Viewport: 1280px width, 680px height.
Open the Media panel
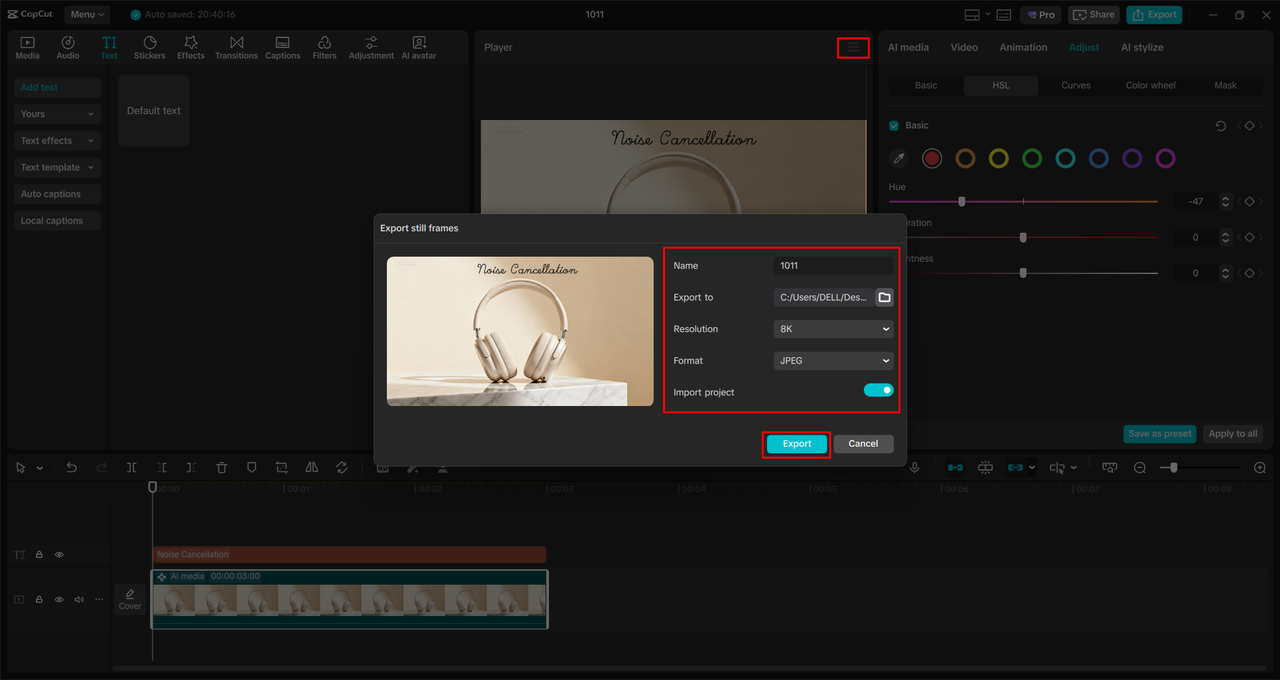pyautogui.click(x=27, y=47)
